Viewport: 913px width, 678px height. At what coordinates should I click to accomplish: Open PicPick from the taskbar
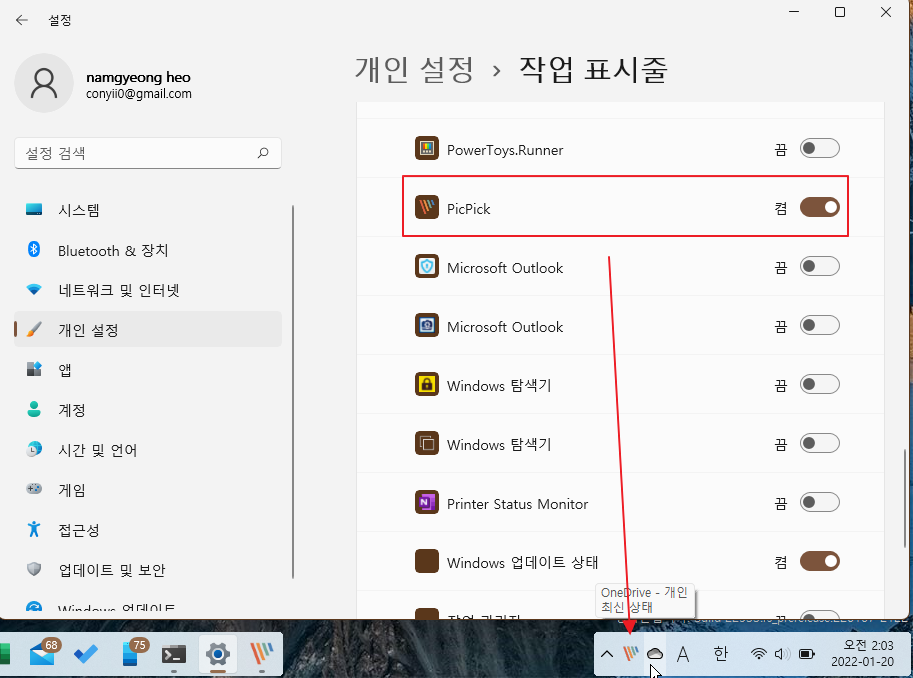261,654
